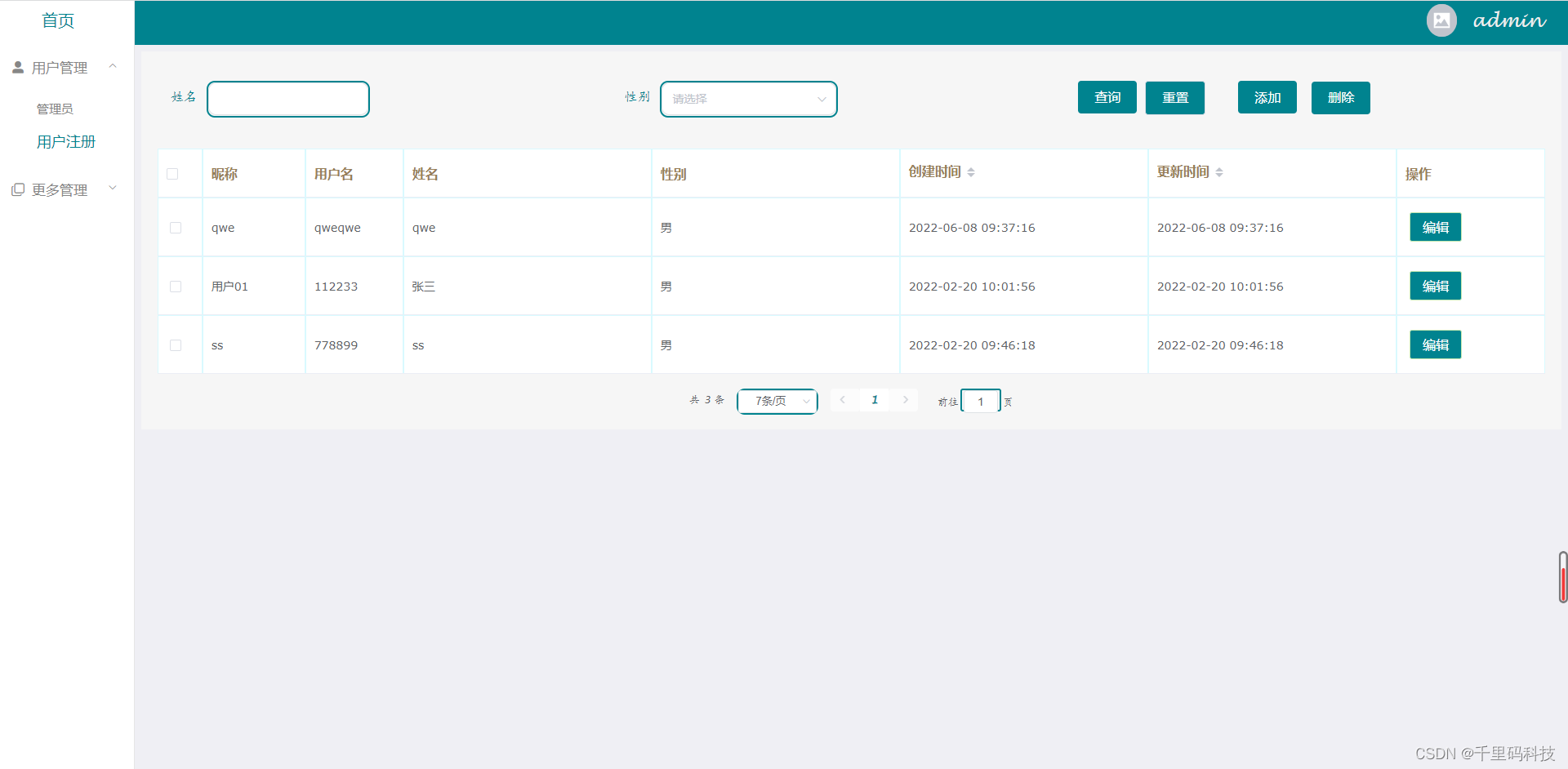Open the 性别 dropdown selector

[749, 99]
